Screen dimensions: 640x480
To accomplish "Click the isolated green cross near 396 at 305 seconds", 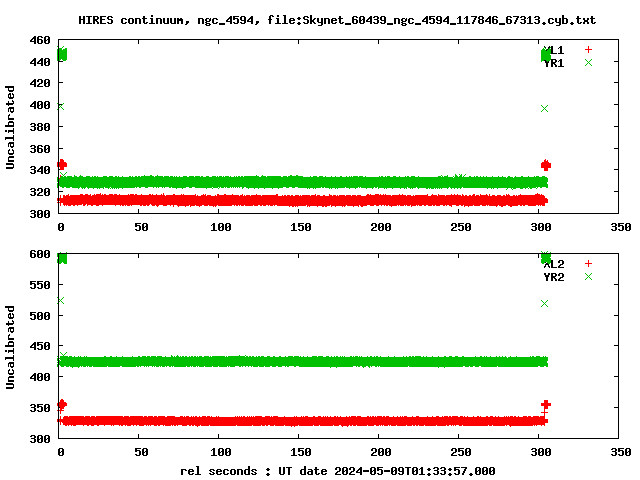I will click(544, 109).
